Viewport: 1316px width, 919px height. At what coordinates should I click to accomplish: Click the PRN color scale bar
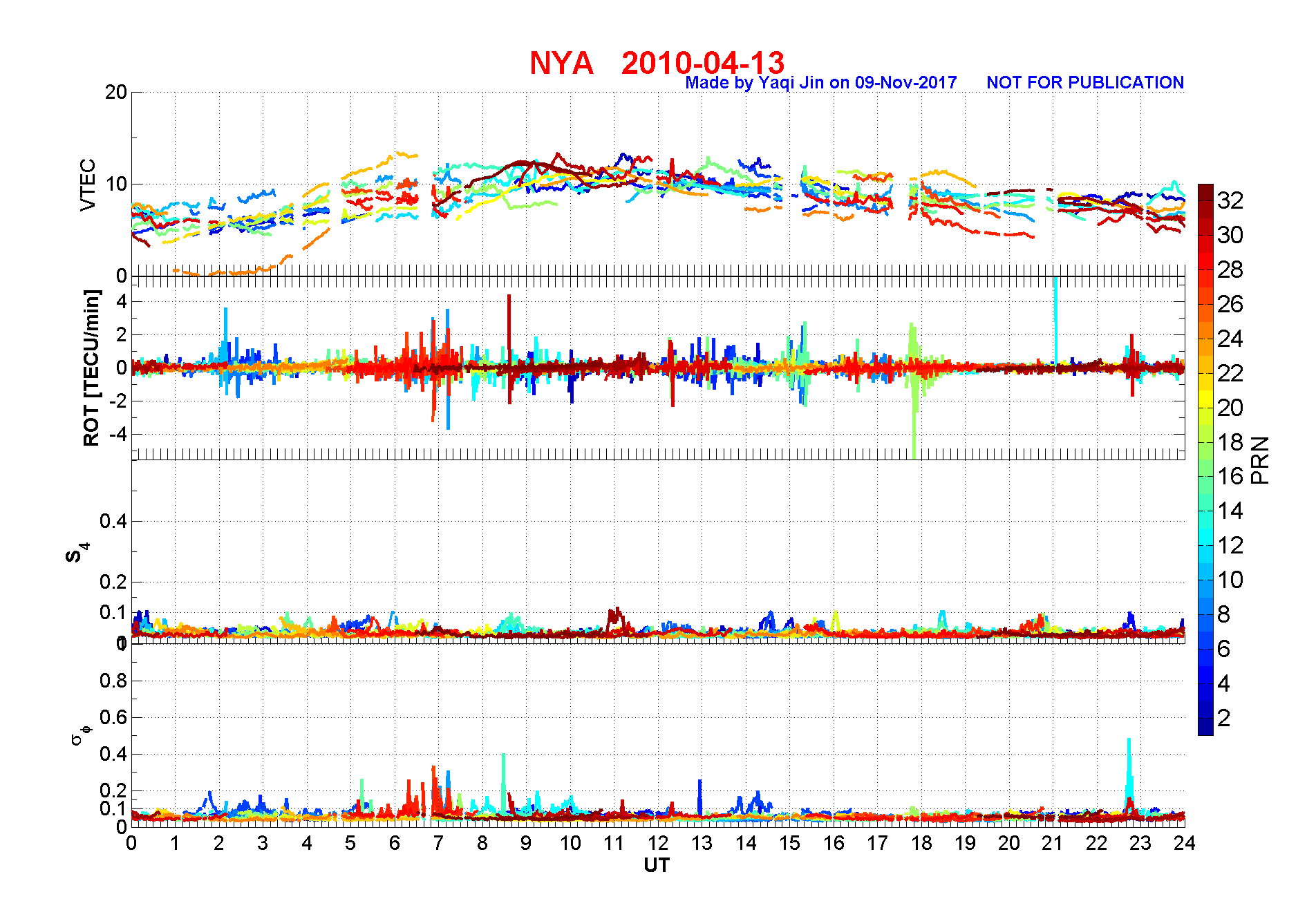click(x=1205, y=459)
